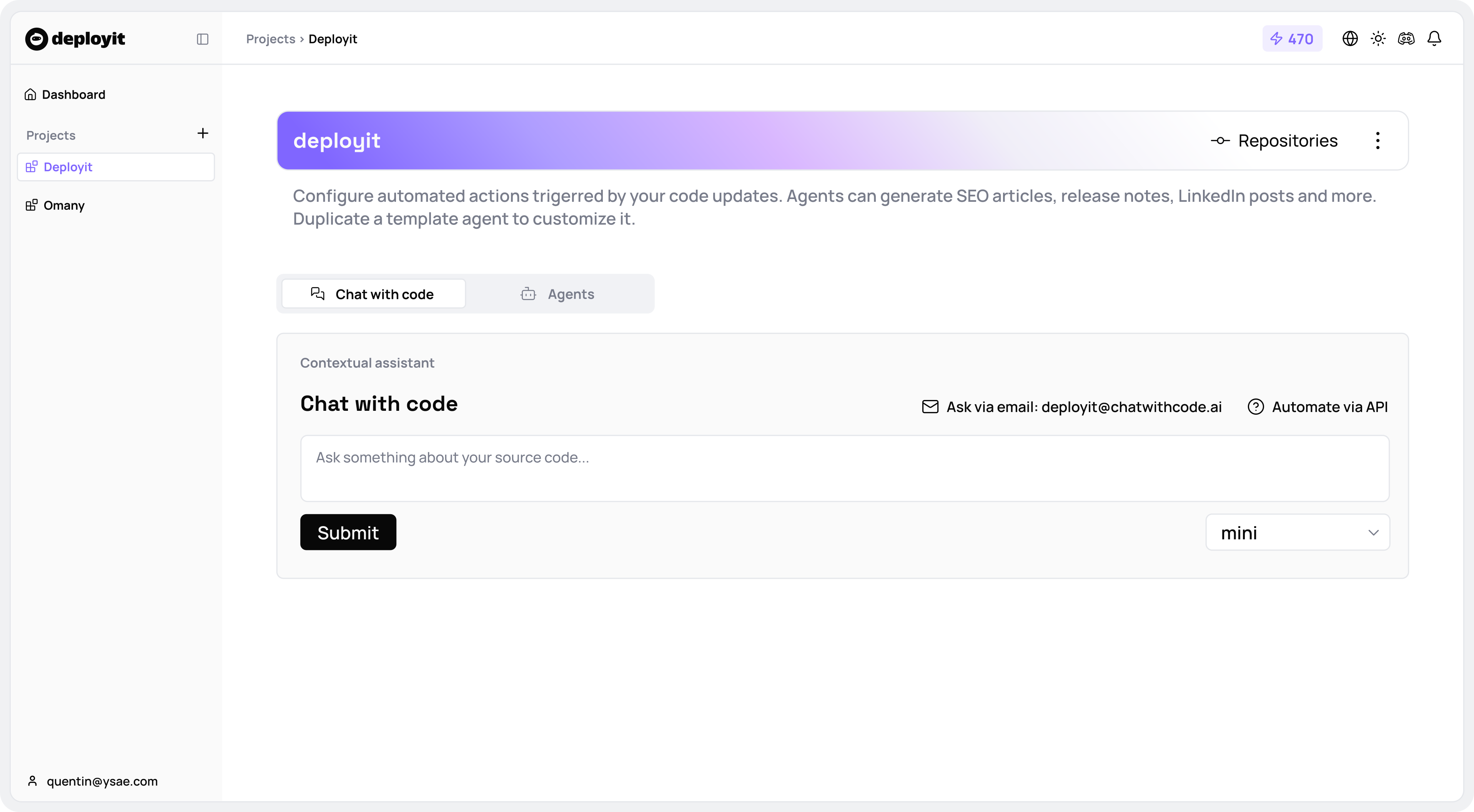Toggle light mode with the sun icon

[1378, 38]
